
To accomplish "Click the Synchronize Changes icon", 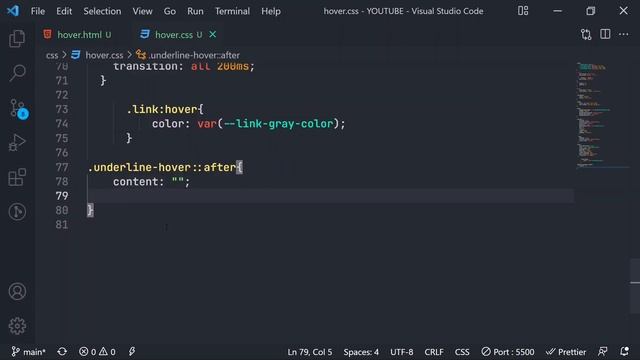I will click(x=62, y=351).
